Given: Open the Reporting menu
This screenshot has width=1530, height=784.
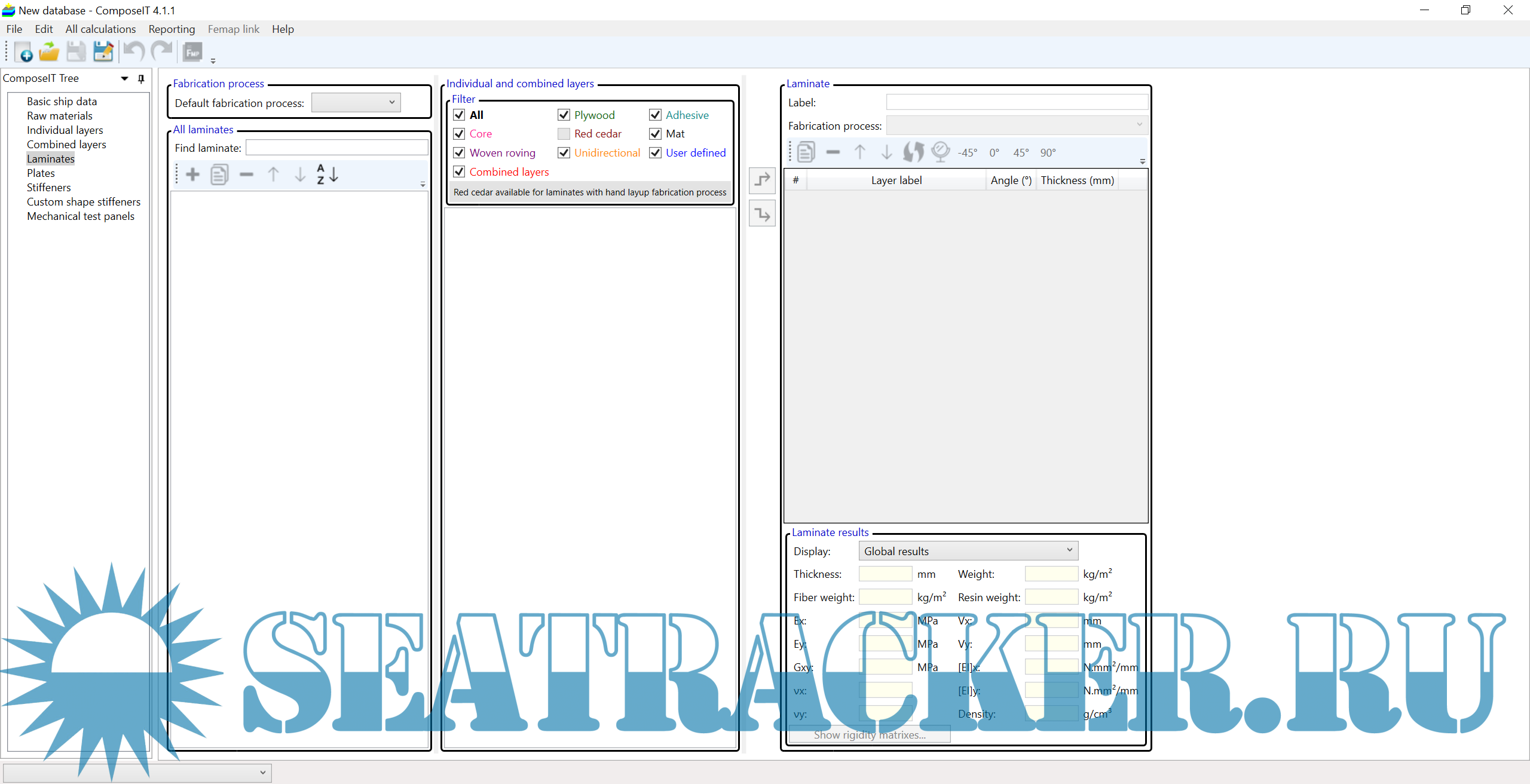Looking at the screenshot, I should [172, 29].
